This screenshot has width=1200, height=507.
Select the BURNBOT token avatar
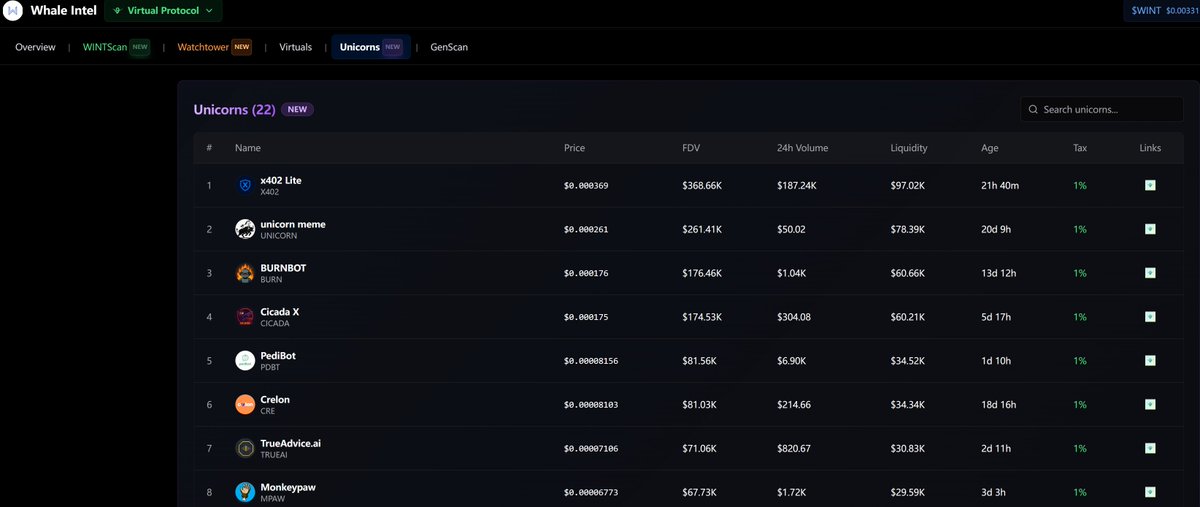click(245, 273)
